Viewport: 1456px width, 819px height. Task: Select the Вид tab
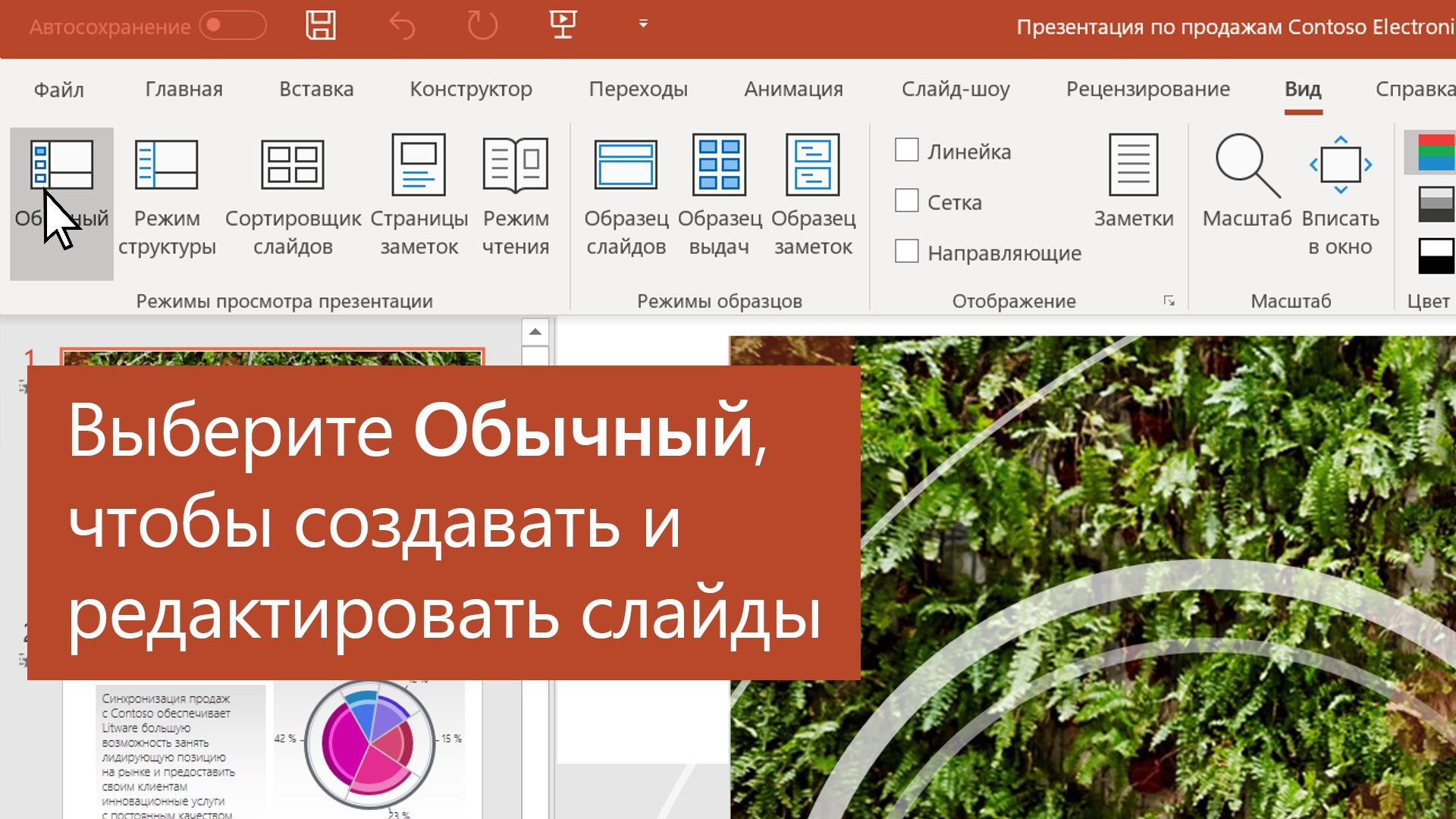[1303, 89]
